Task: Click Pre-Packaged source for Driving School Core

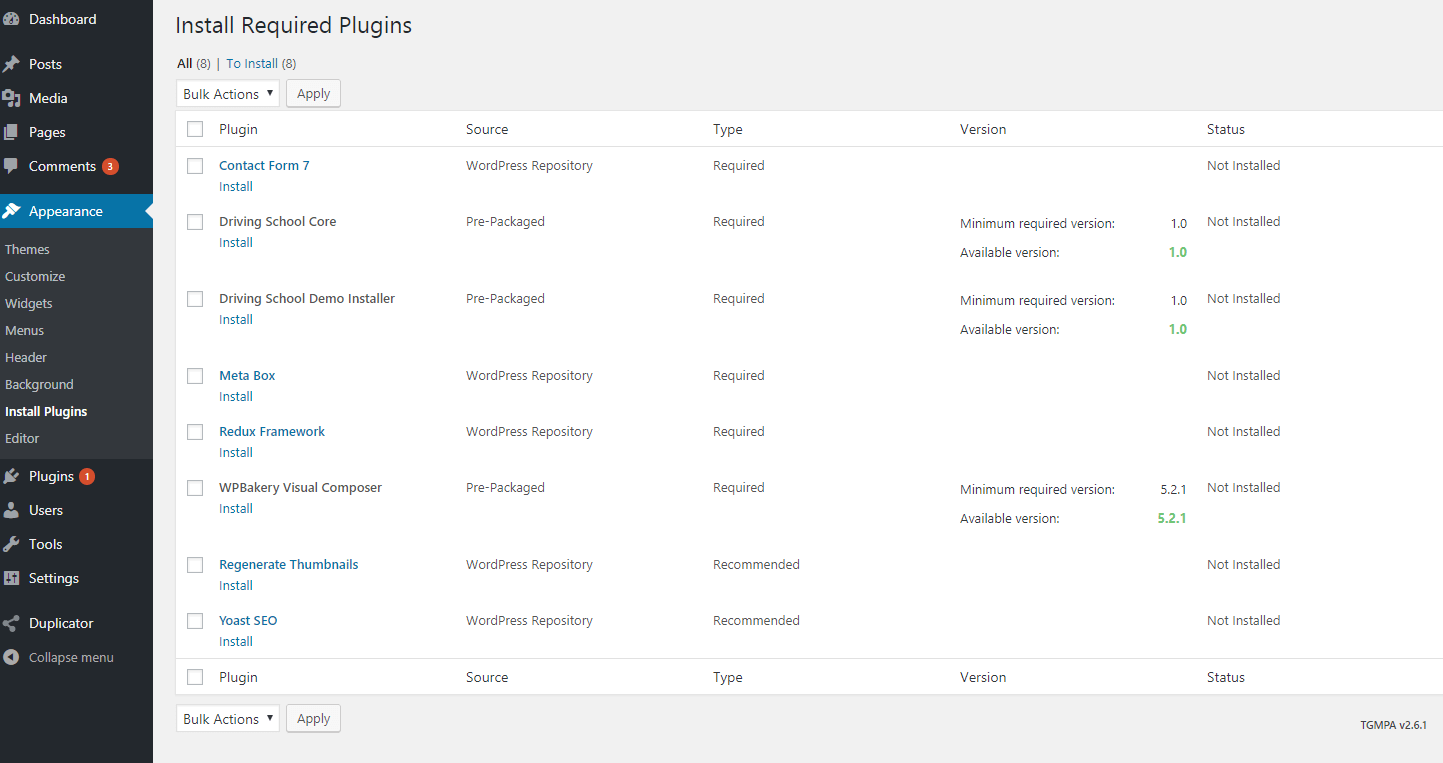Action: pos(505,222)
